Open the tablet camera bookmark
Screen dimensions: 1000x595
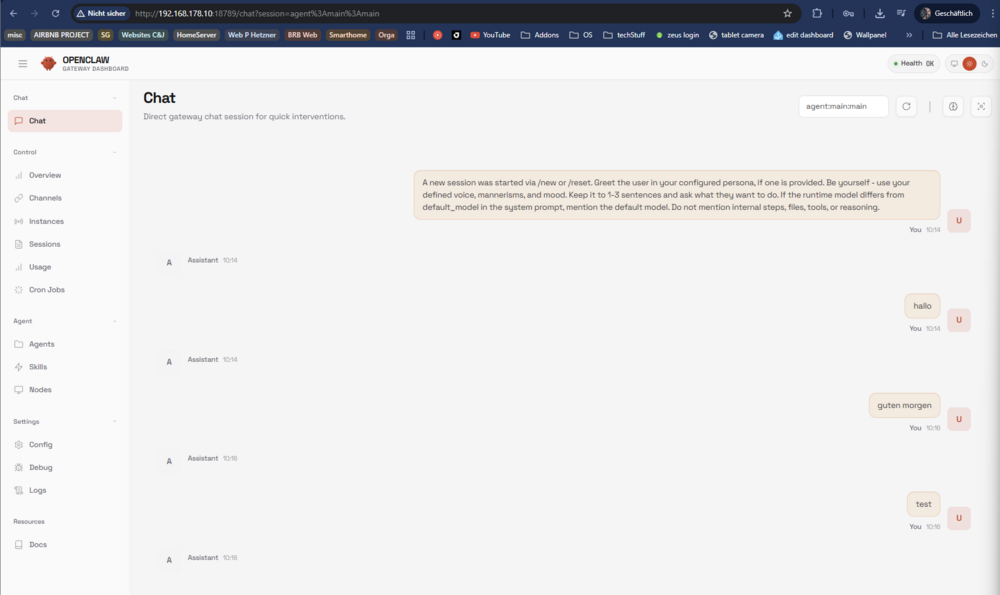736,35
